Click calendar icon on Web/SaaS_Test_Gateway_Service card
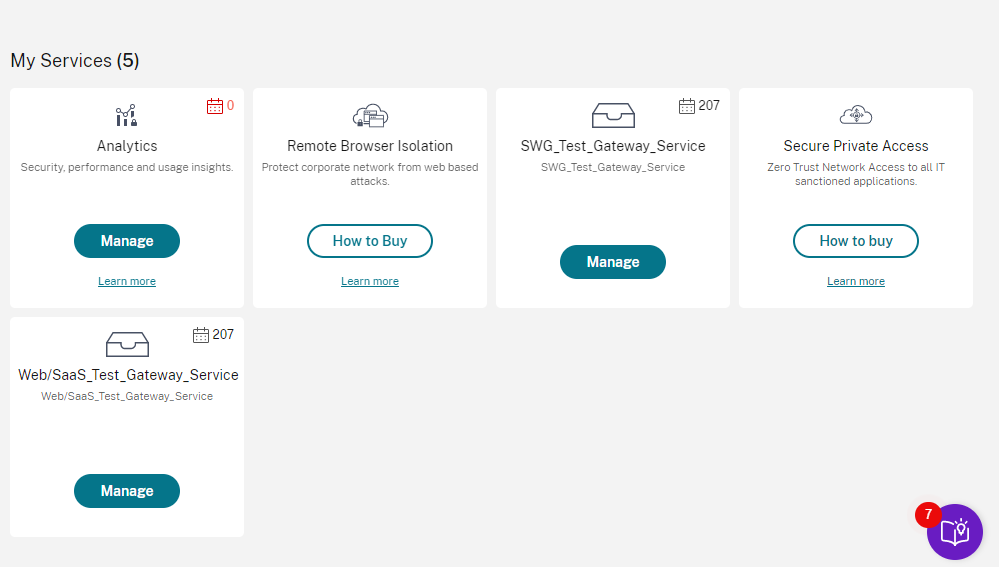The width and height of the screenshot is (999, 567). 200,335
